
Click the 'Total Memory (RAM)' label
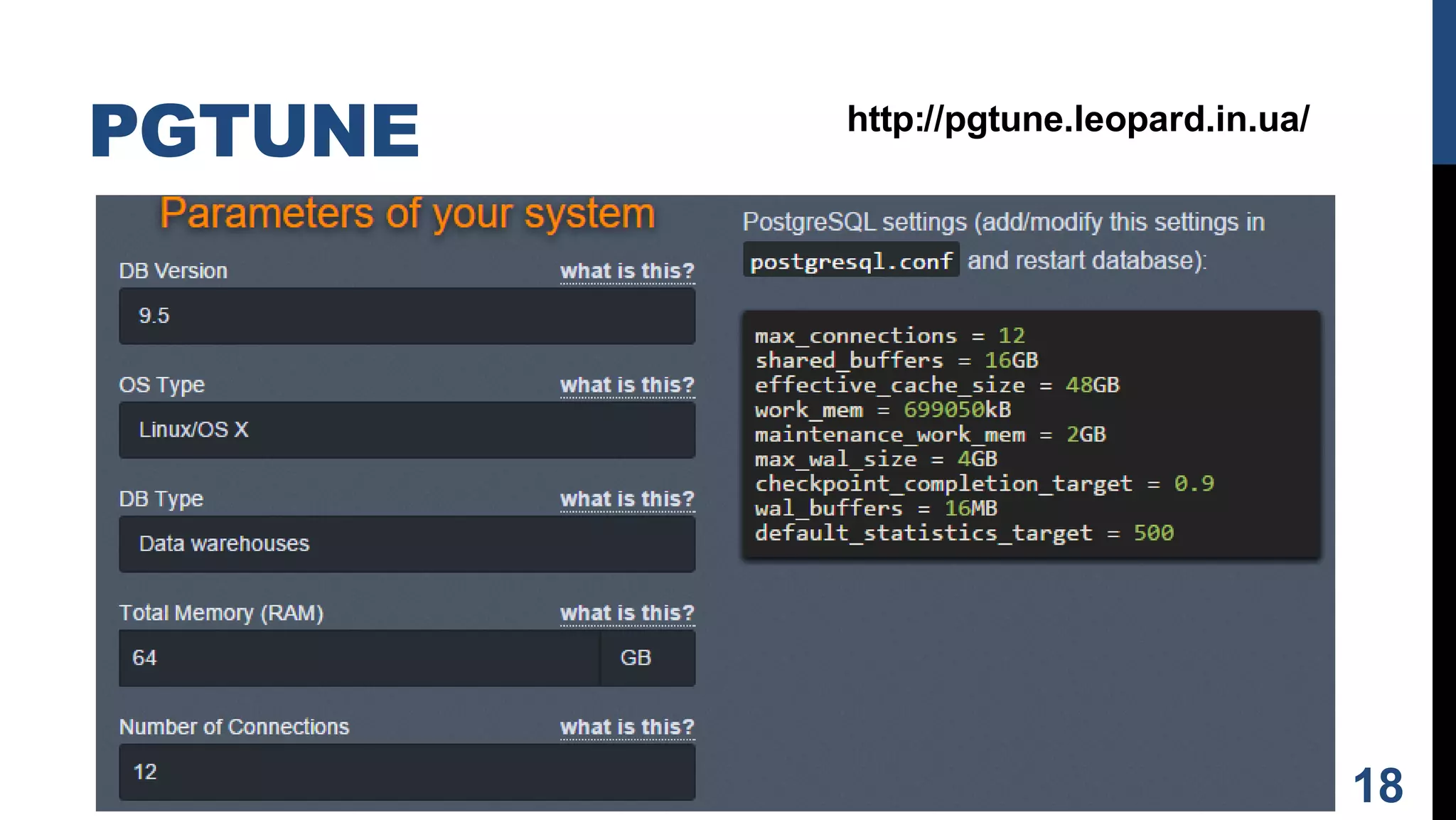(x=221, y=613)
